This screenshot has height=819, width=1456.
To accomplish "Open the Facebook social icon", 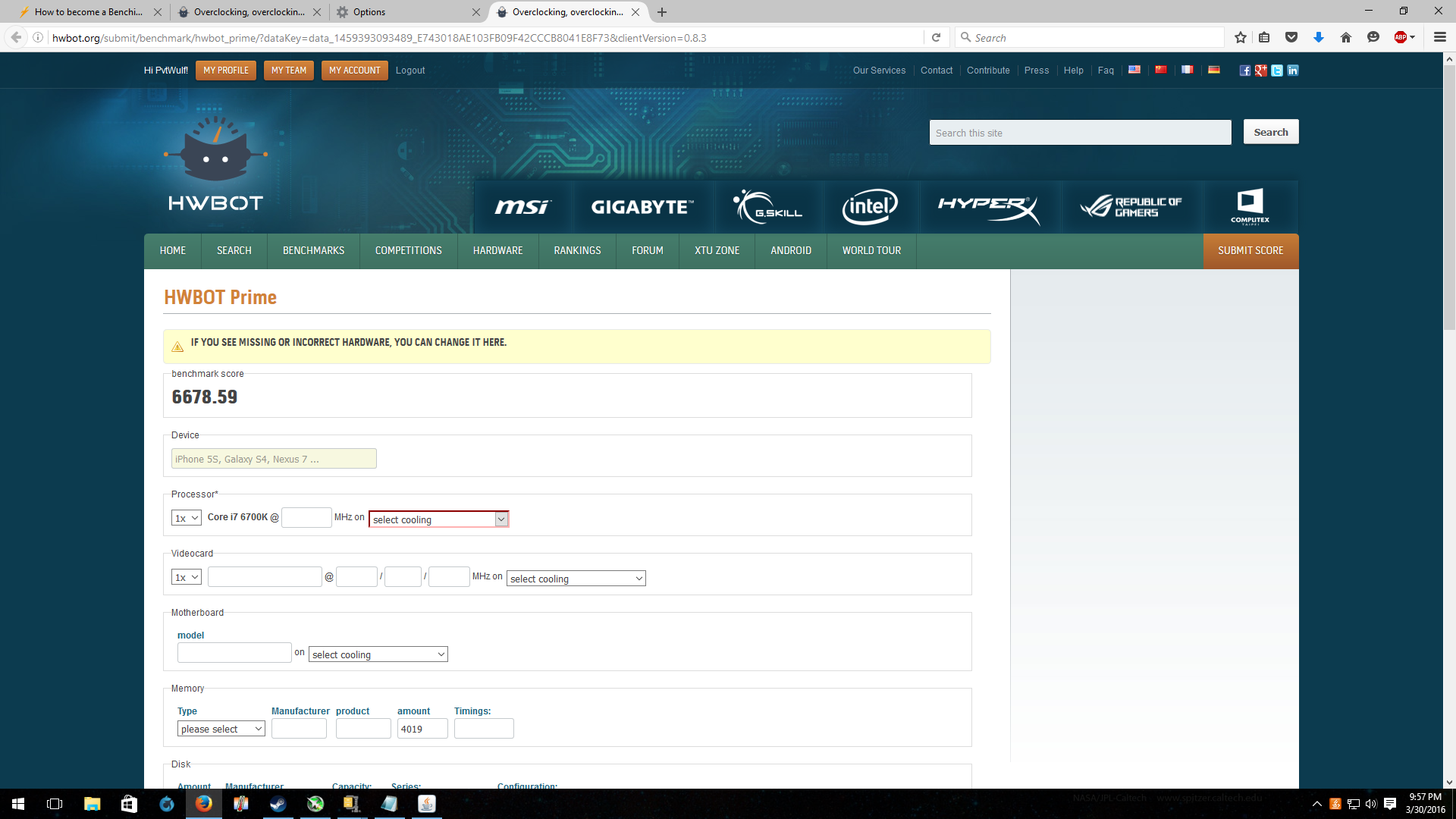I will (x=1244, y=71).
